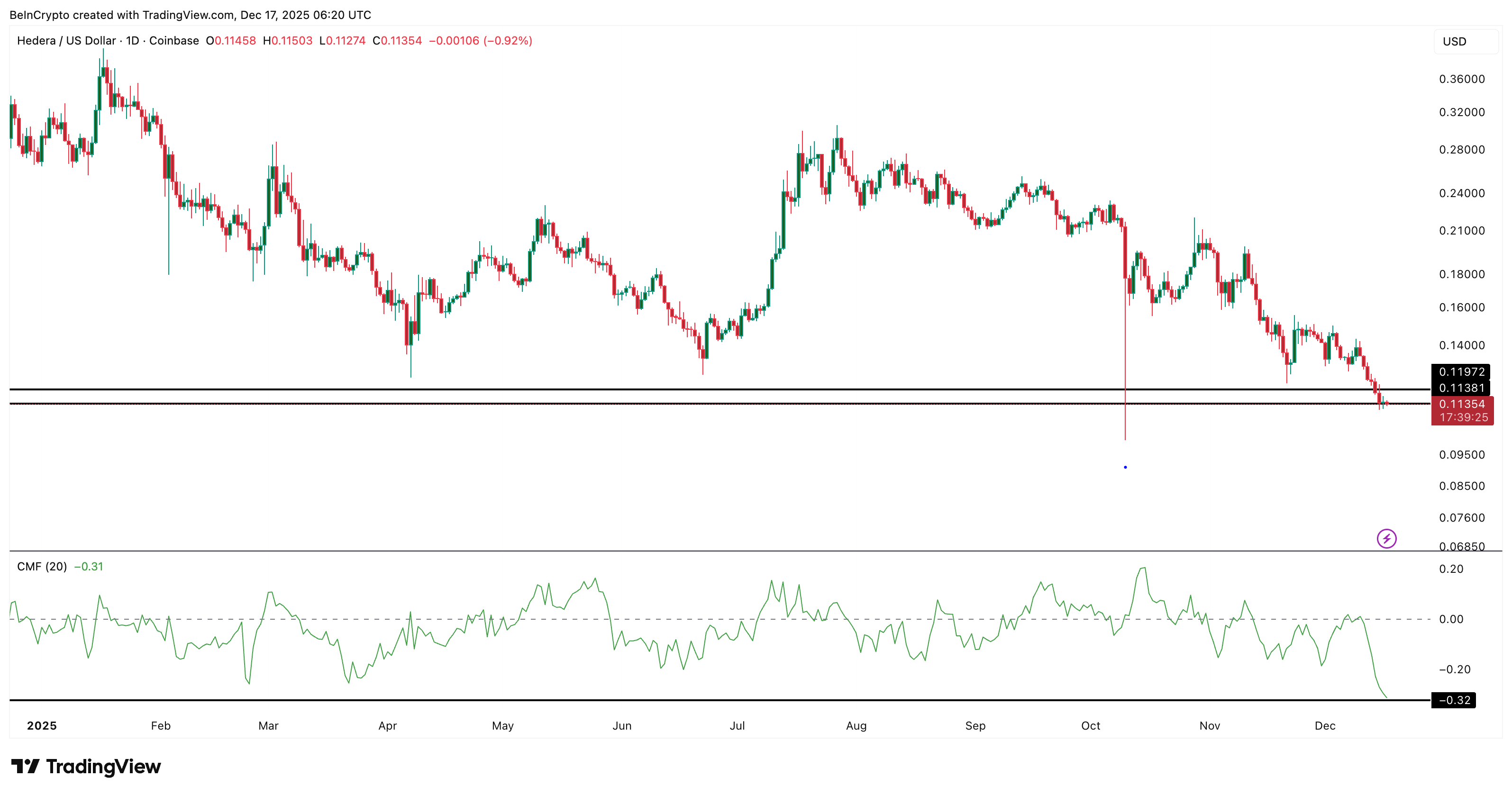Click the open value O0.11458 in the legend
Viewport: 1512px width, 795px height.
point(229,41)
